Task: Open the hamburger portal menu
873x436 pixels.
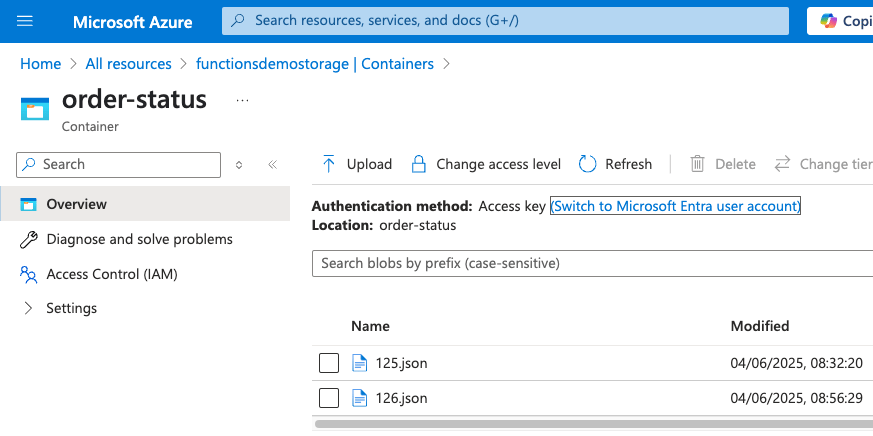Action: pos(25,21)
